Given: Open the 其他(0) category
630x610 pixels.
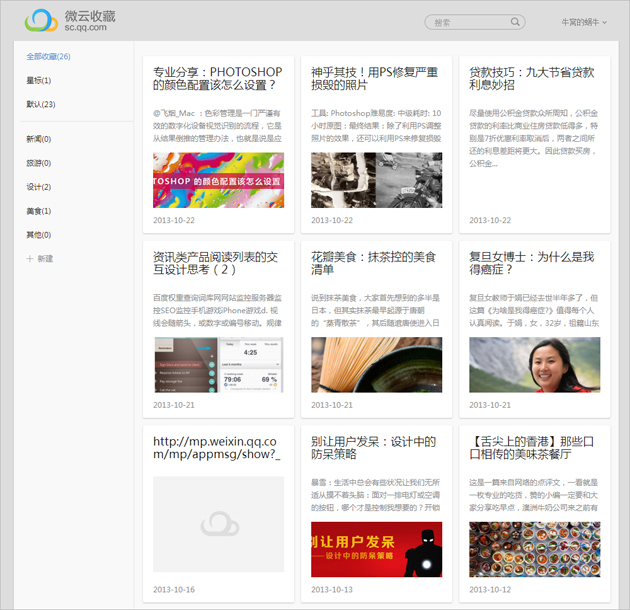Looking at the screenshot, I should click(39, 235).
